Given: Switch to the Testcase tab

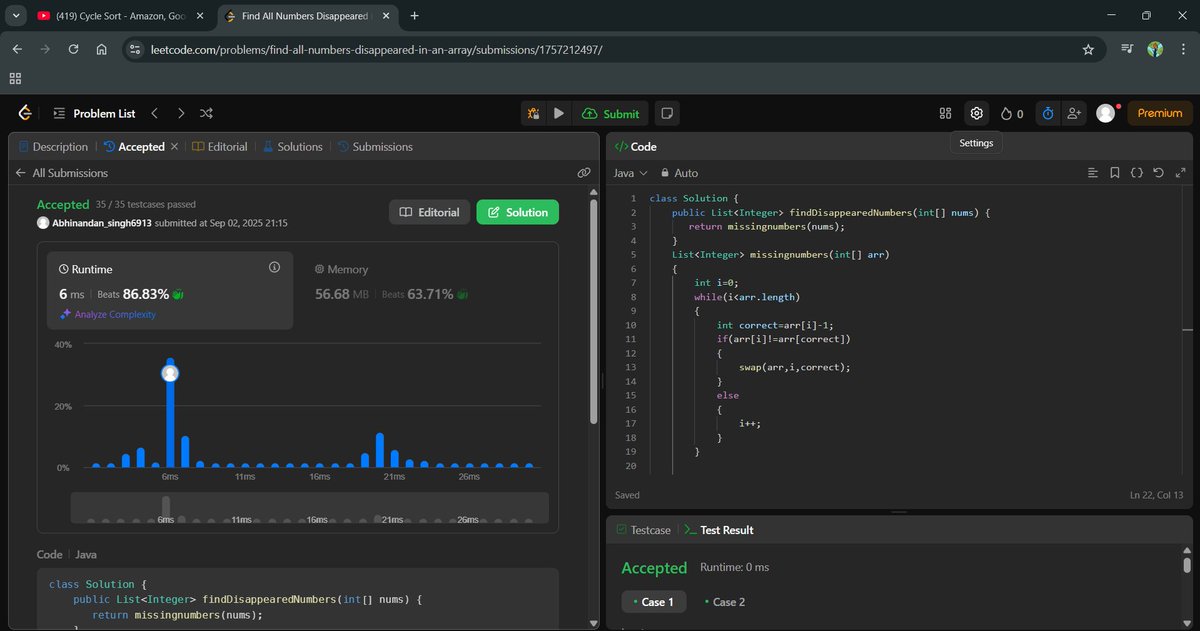Looking at the screenshot, I should [643, 530].
